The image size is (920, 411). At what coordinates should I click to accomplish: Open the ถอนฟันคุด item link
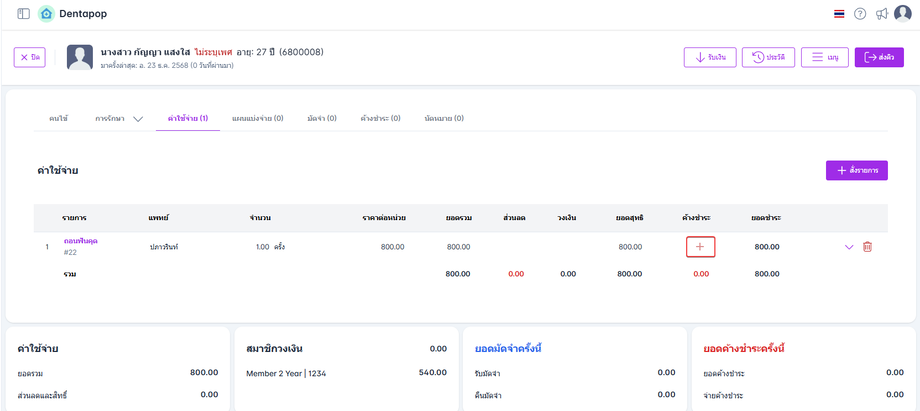80,241
